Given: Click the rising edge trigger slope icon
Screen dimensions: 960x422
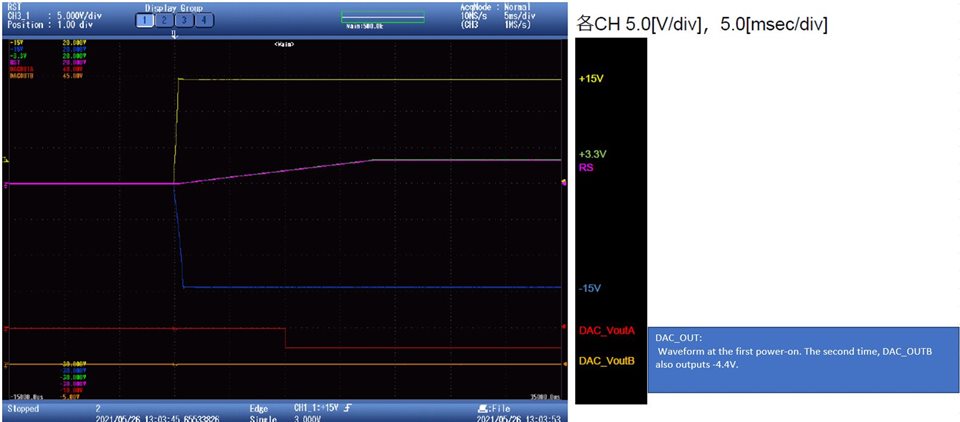Looking at the screenshot, I should [348, 408].
